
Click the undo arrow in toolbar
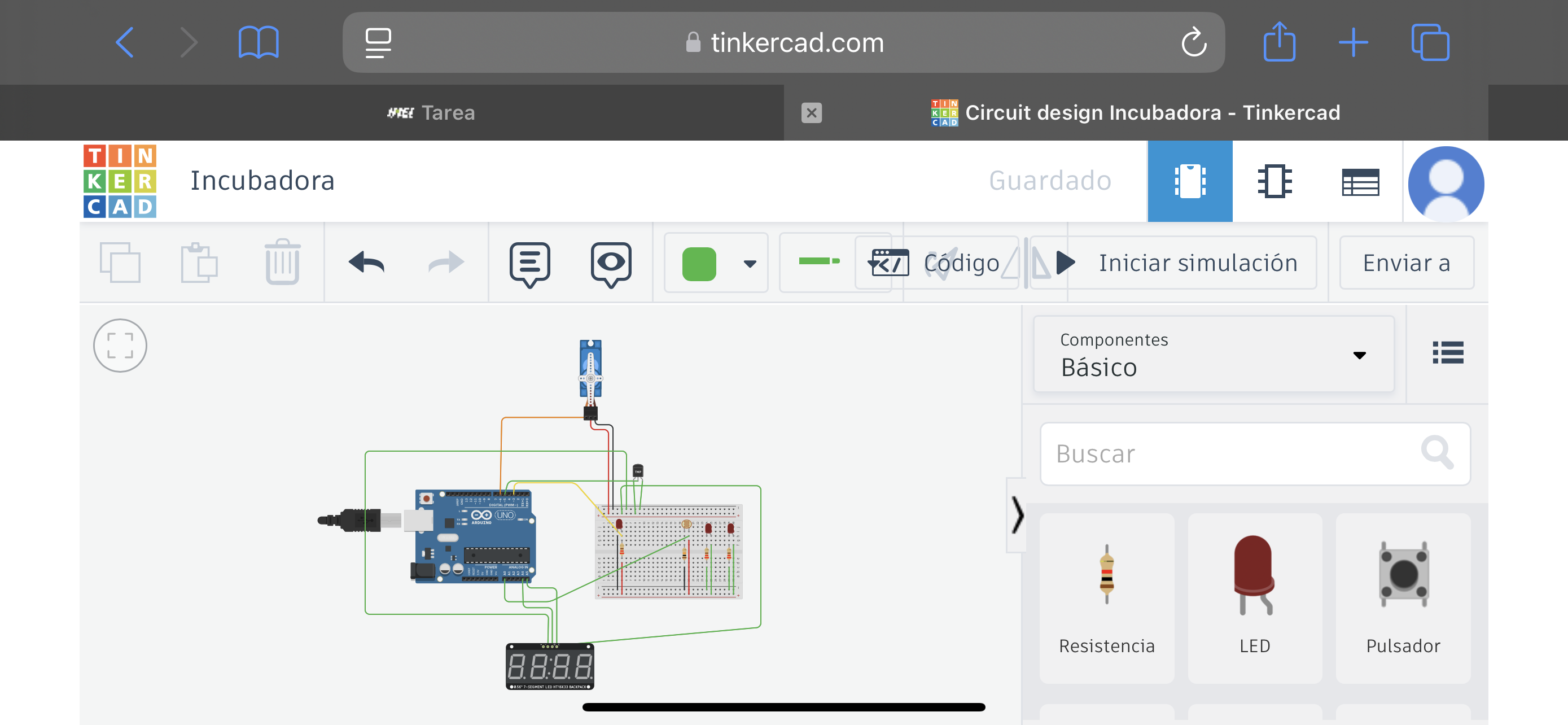tap(366, 263)
